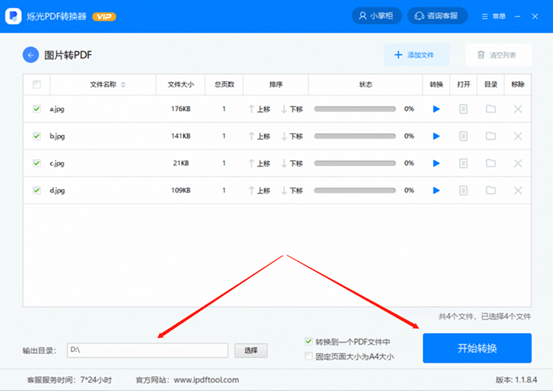Enable 固定页面大小为A4大小 checkbox
553x391 pixels.
309,356
